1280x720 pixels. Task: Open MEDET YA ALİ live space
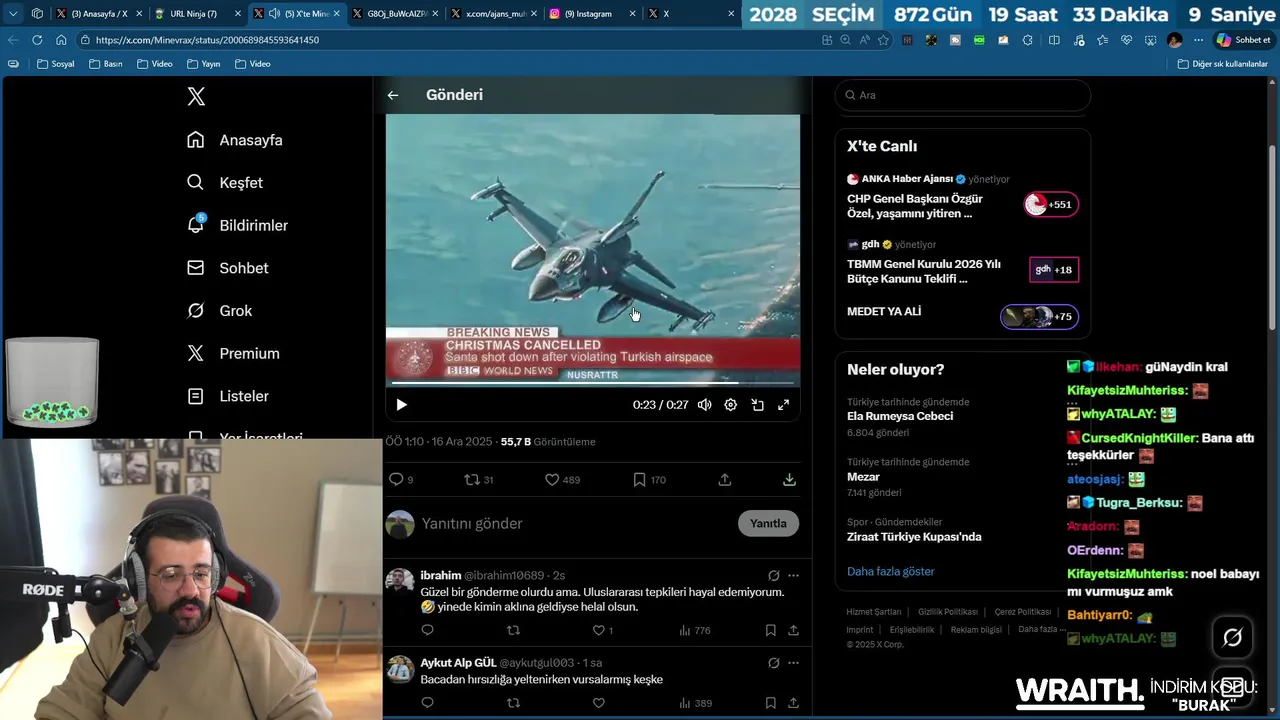pos(962,314)
